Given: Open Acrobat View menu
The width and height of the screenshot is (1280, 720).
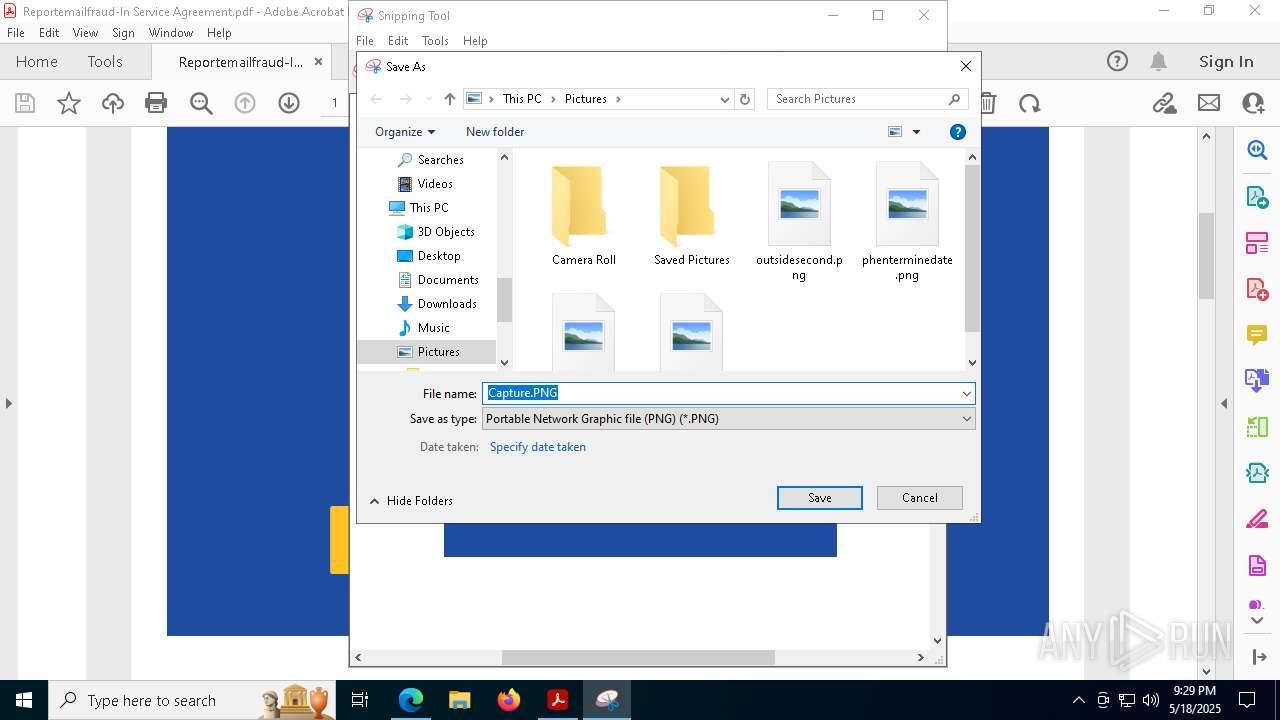Looking at the screenshot, I should click(85, 33).
